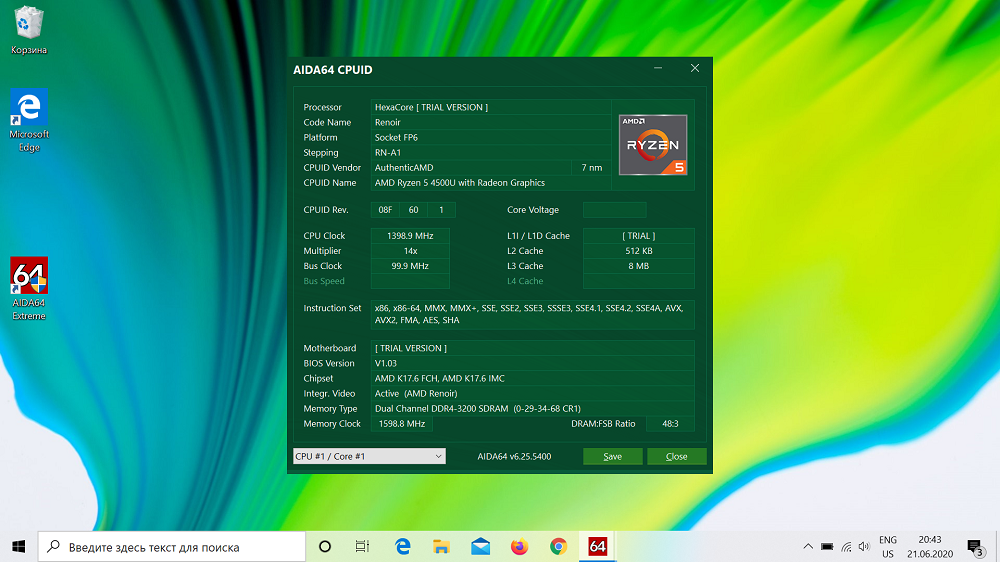Viewport: 1000px width, 562px height.
Task: Click the Multiplier value 14x
Action: [x=410, y=251]
